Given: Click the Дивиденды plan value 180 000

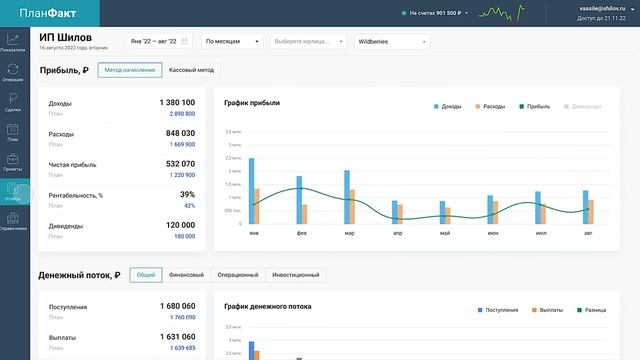Looking at the screenshot, I should [184, 236].
